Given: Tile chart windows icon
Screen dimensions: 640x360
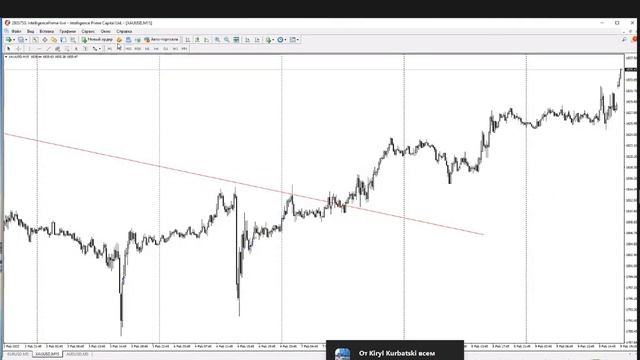Looking at the screenshot, I should (x=236, y=40).
